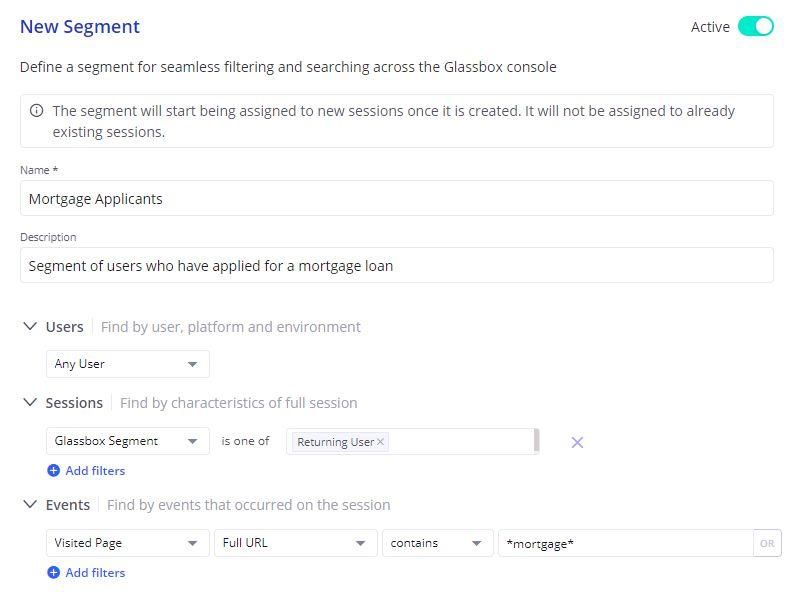
Task: Click the plus icon under Events filters
Action: [53, 573]
